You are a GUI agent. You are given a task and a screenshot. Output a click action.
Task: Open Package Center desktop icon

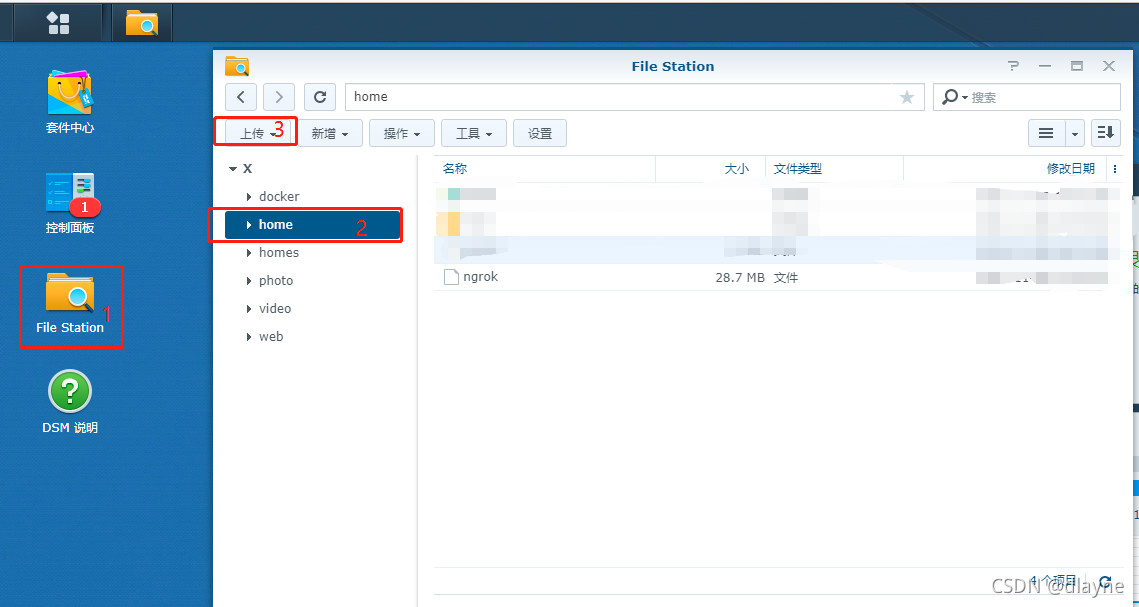[x=70, y=102]
